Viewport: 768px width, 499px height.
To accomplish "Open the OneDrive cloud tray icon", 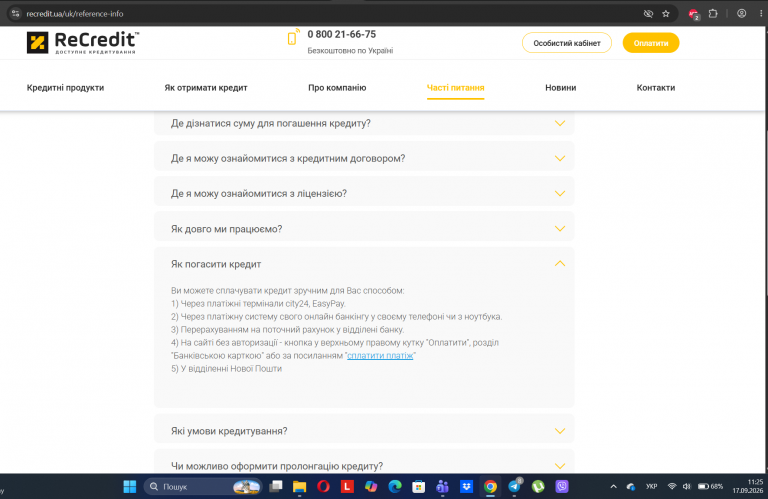I will tap(631, 486).
